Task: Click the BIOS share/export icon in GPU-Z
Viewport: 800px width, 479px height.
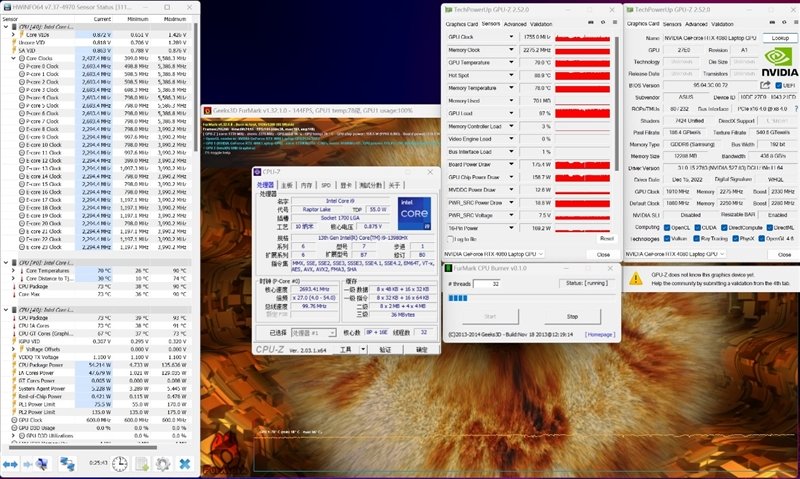Action: pos(765,85)
